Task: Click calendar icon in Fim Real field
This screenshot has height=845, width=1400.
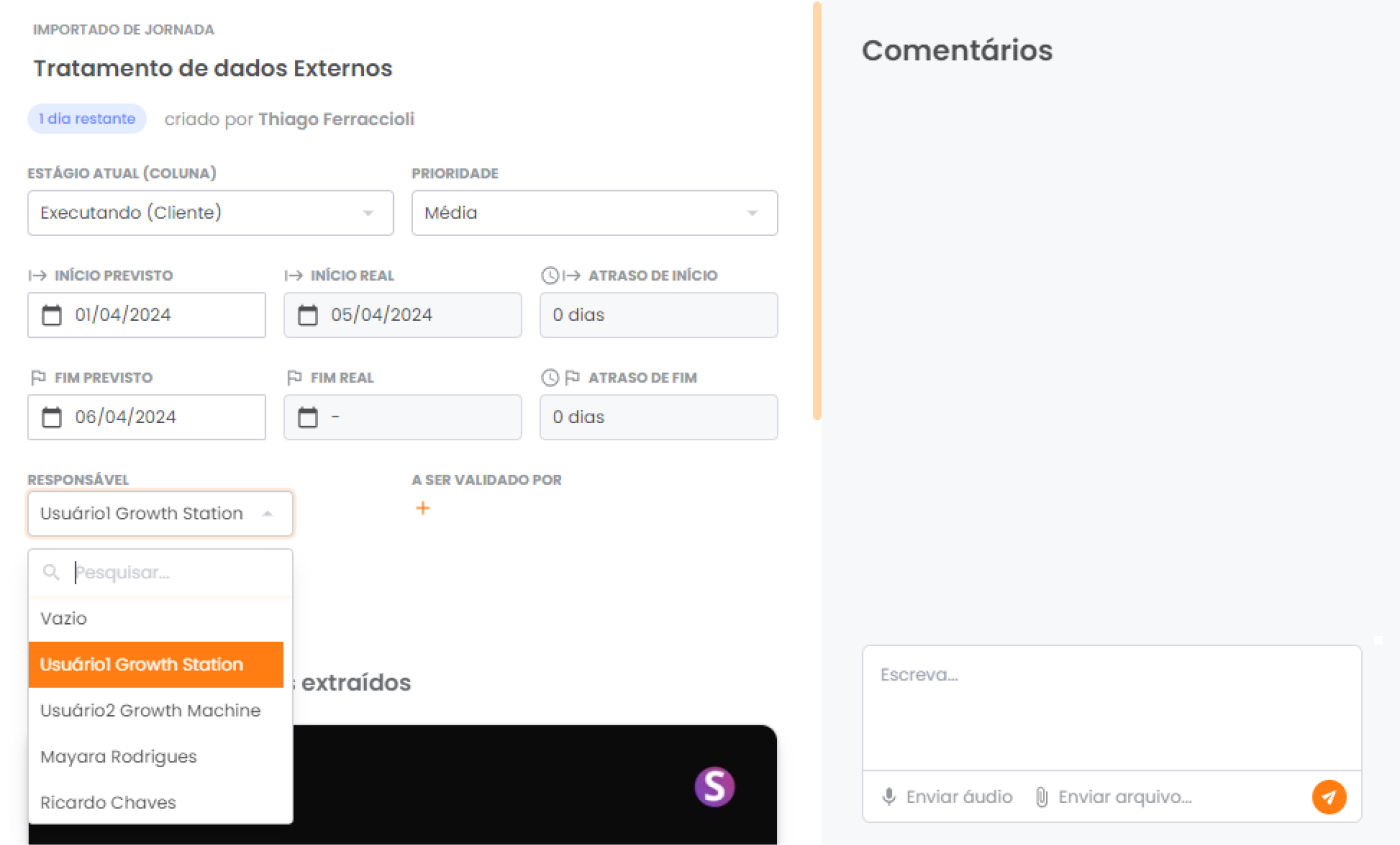Action: pos(308,417)
